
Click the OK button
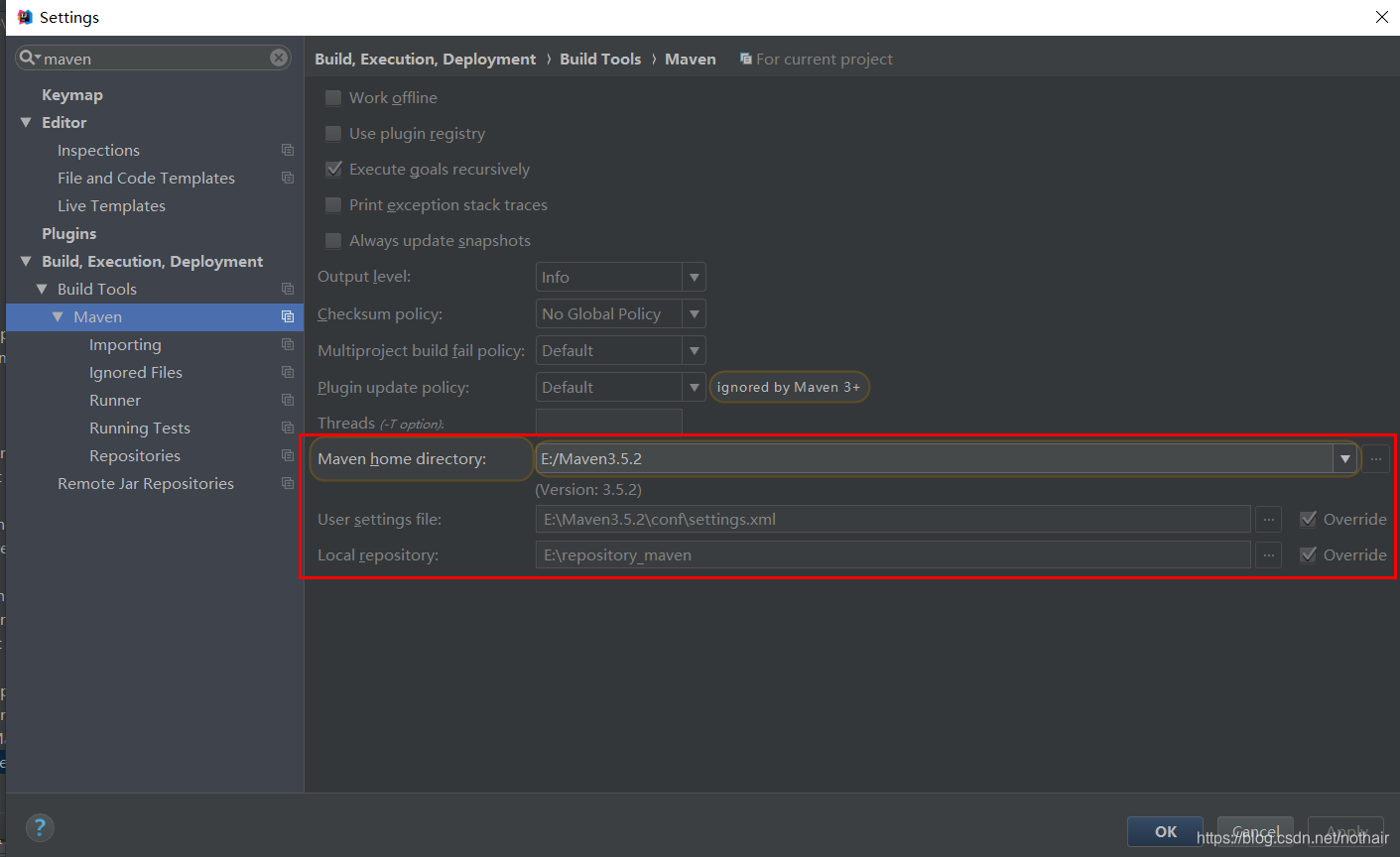click(x=1165, y=831)
